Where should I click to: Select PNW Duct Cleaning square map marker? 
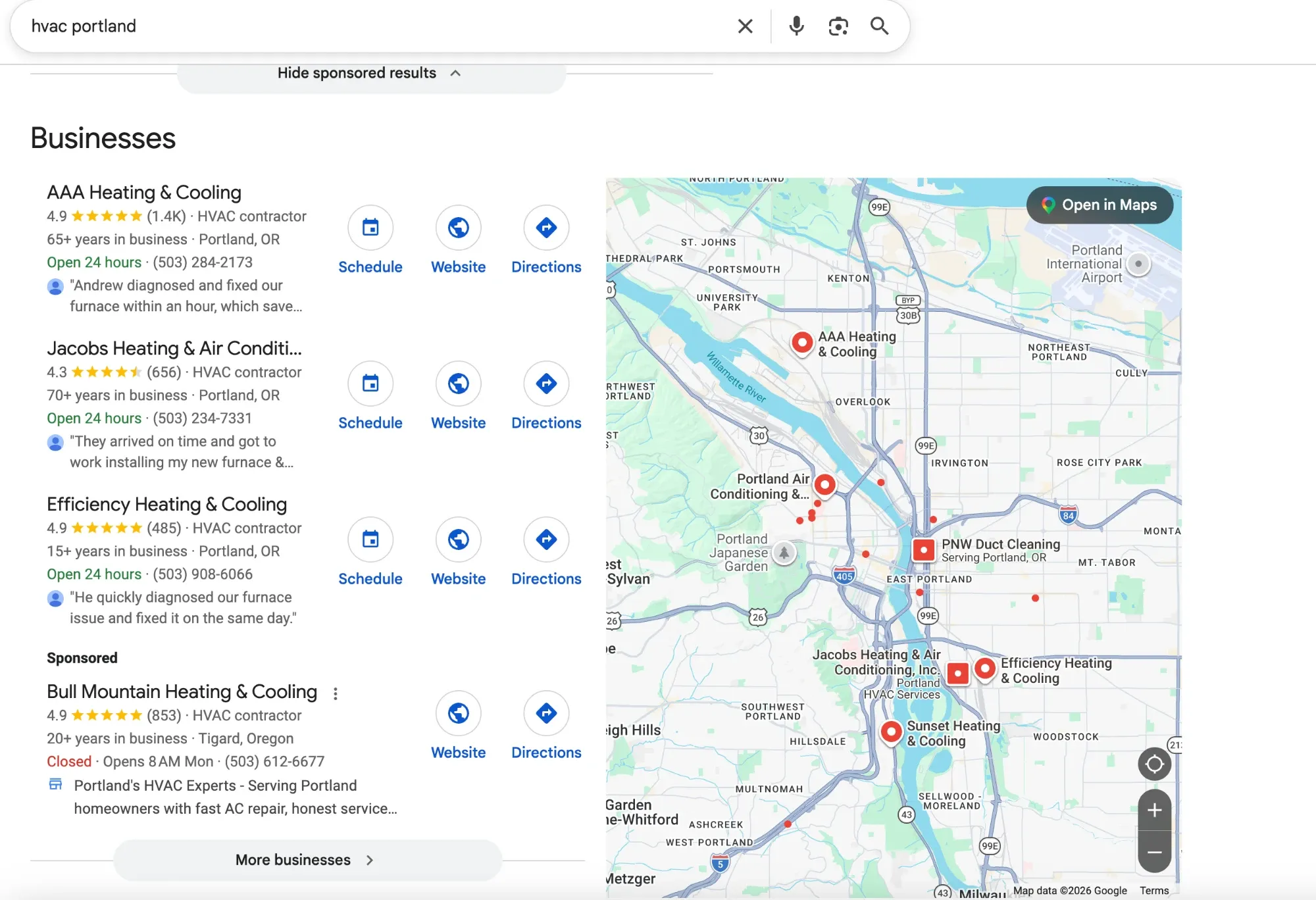[924, 549]
